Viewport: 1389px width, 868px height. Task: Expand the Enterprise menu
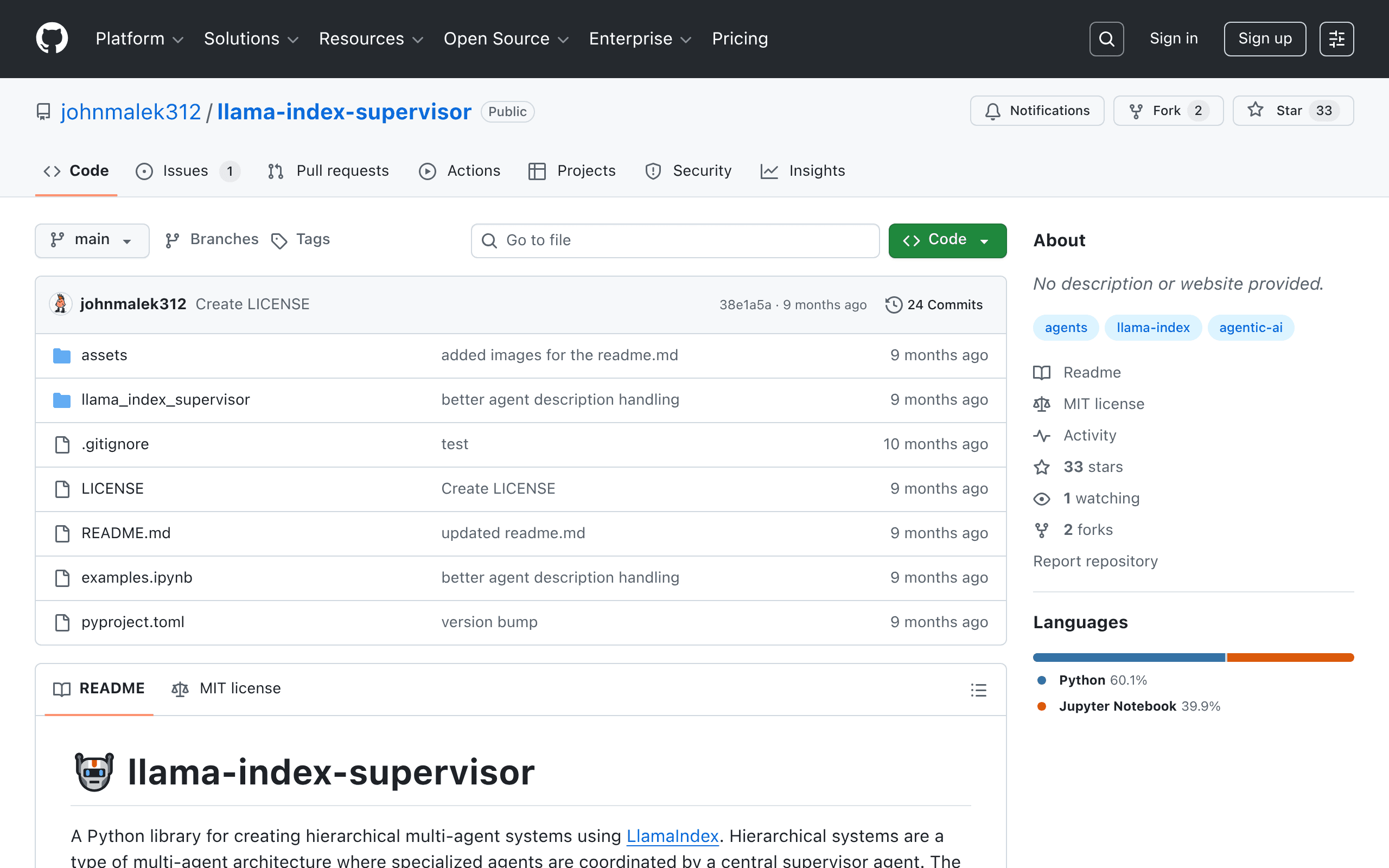[640, 39]
